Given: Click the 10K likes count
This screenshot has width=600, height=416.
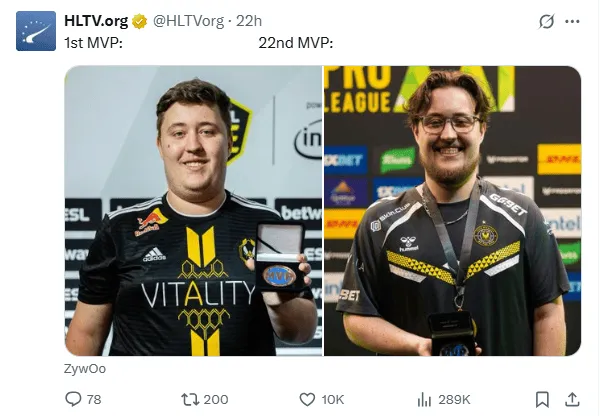Looking at the screenshot, I should 333,400.
